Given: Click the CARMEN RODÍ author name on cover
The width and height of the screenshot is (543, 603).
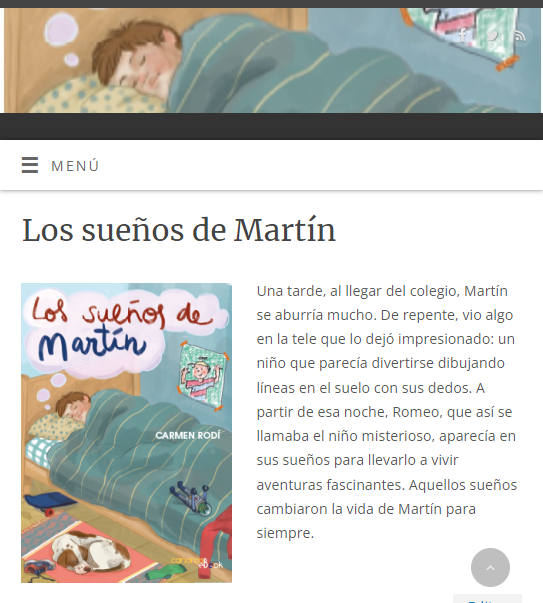Looking at the screenshot, I should tap(188, 435).
